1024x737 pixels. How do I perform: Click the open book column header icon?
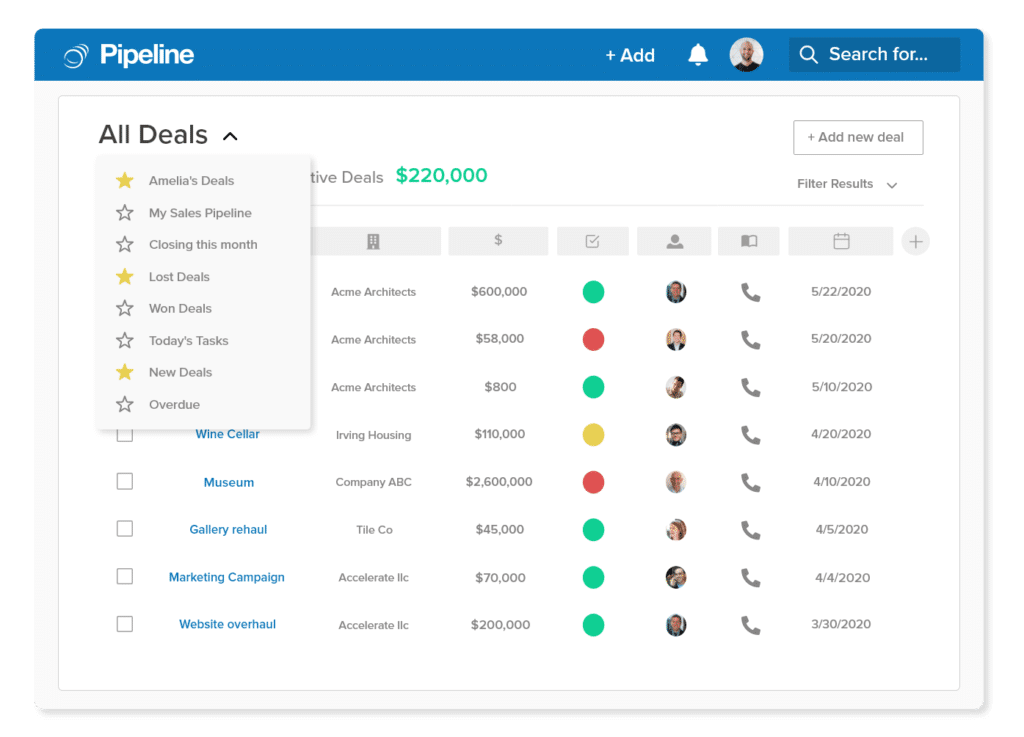(x=749, y=241)
